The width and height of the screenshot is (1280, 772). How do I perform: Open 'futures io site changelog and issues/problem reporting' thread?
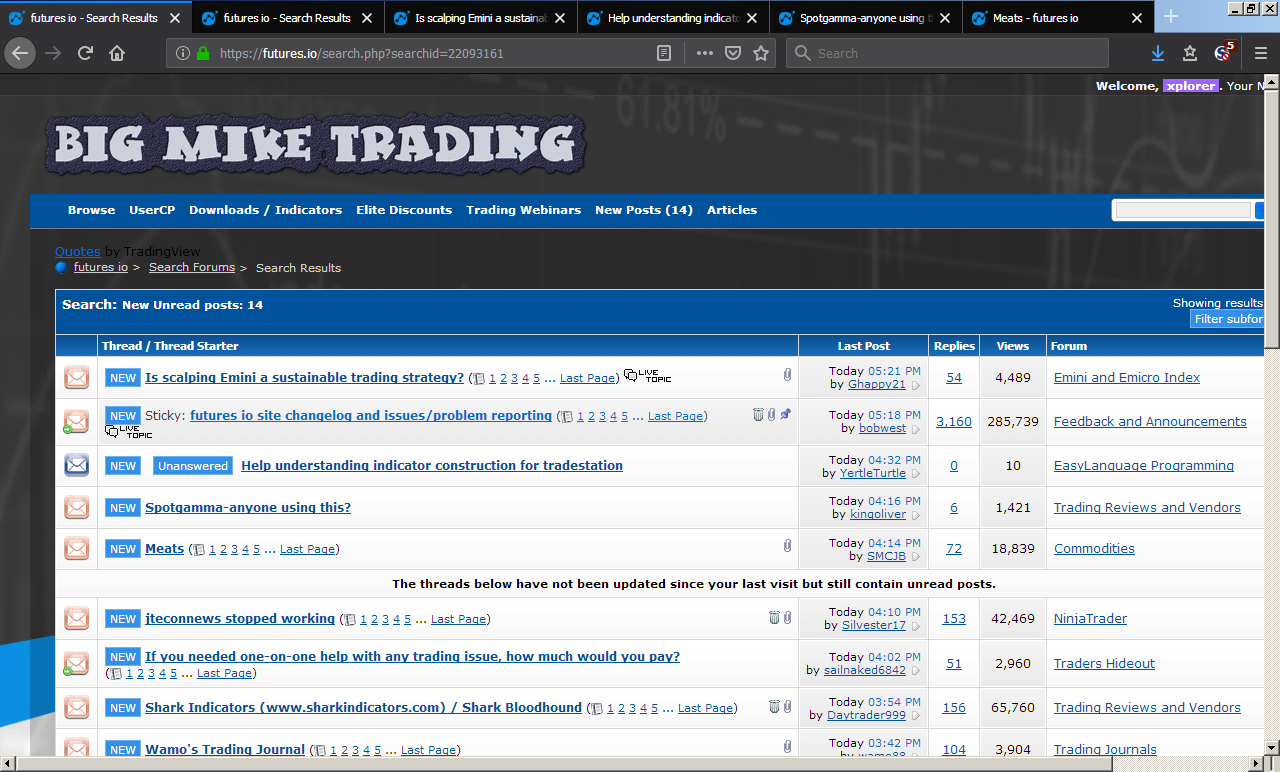pyautogui.click(x=371, y=416)
